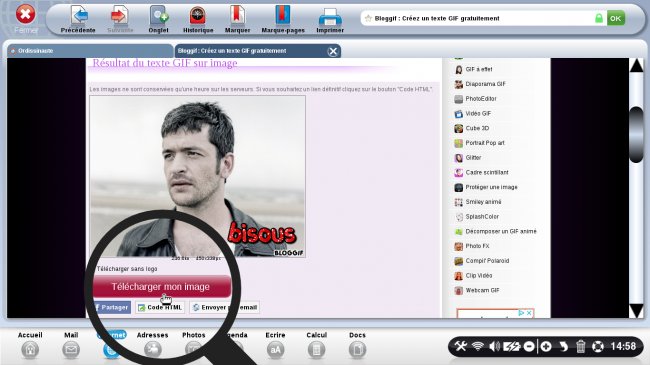Click the page scroll down arrow
Screen dimensions: 650x365
636,311
